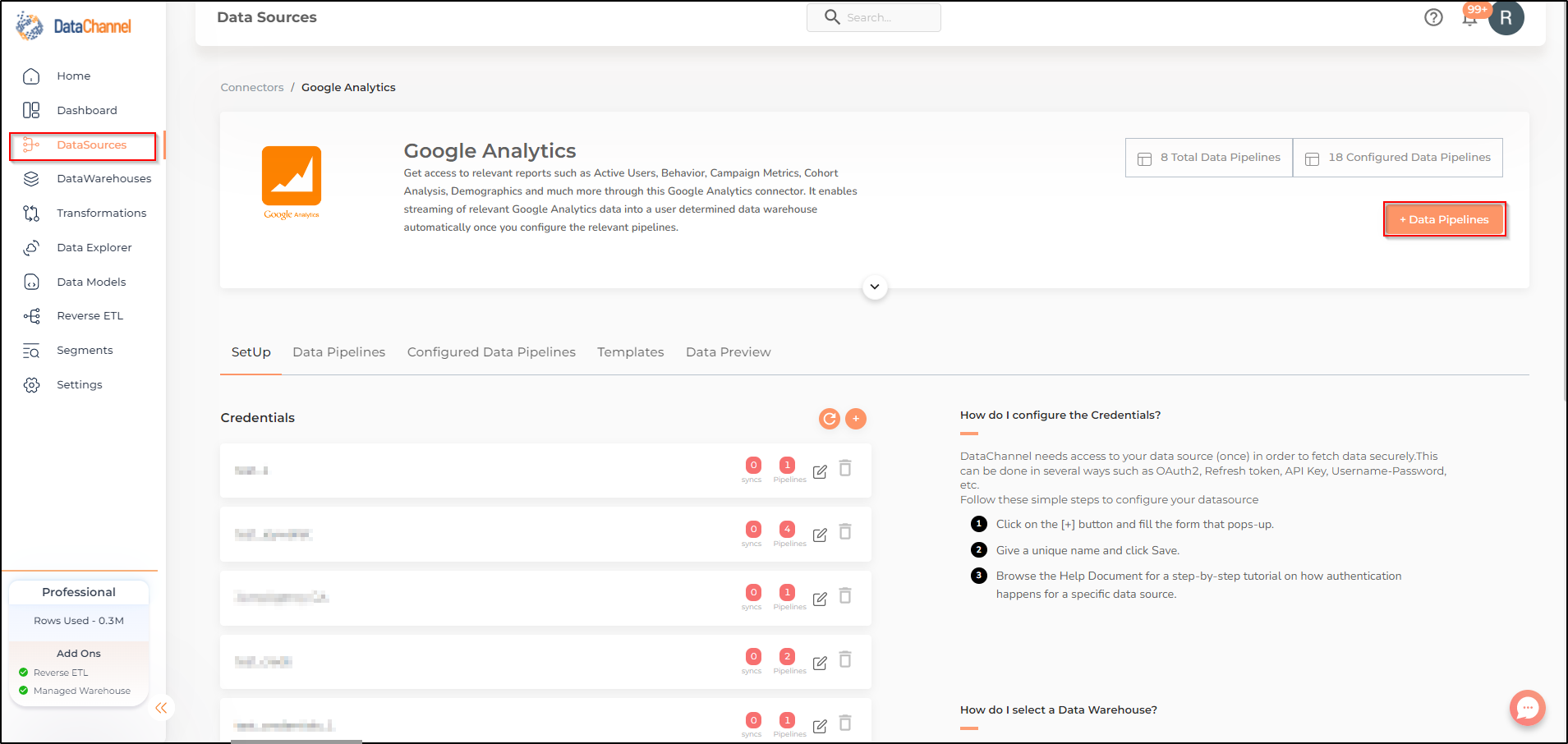Edit the first credential row
The width and height of the screenshot is (1568, 744).
pyautogui.click(x=820, y=471)
